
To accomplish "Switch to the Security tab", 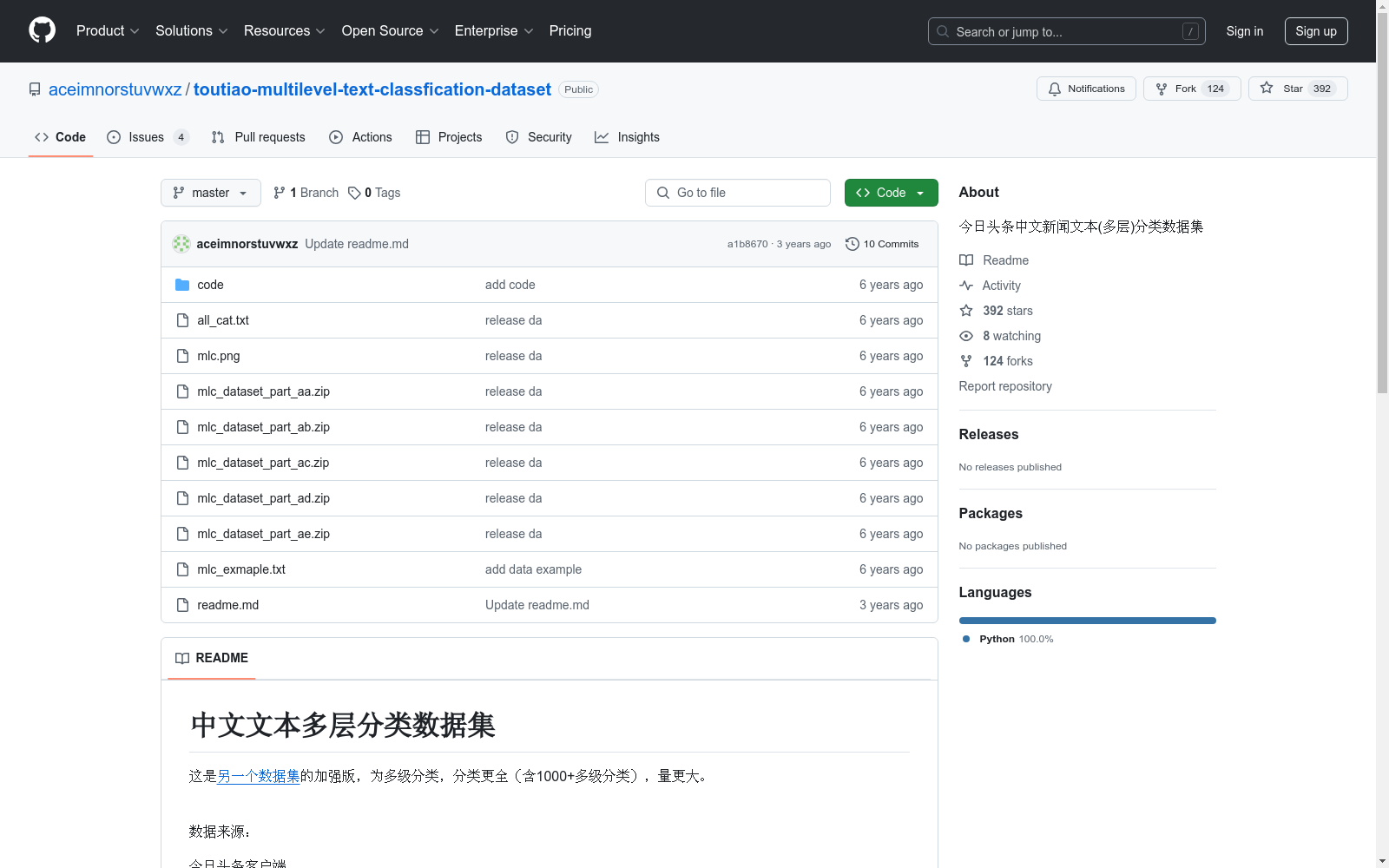I will (538, 137).
